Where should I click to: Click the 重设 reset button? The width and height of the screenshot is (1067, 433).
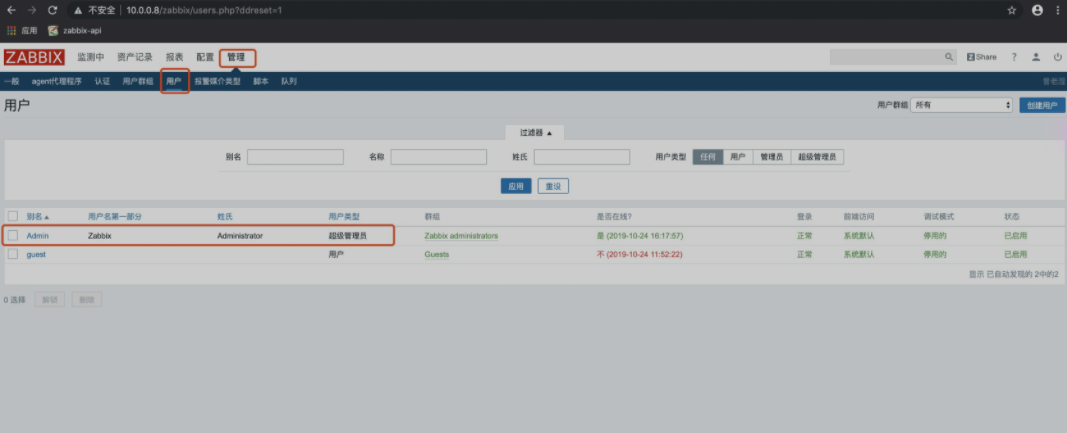click(x=553, y=186)
